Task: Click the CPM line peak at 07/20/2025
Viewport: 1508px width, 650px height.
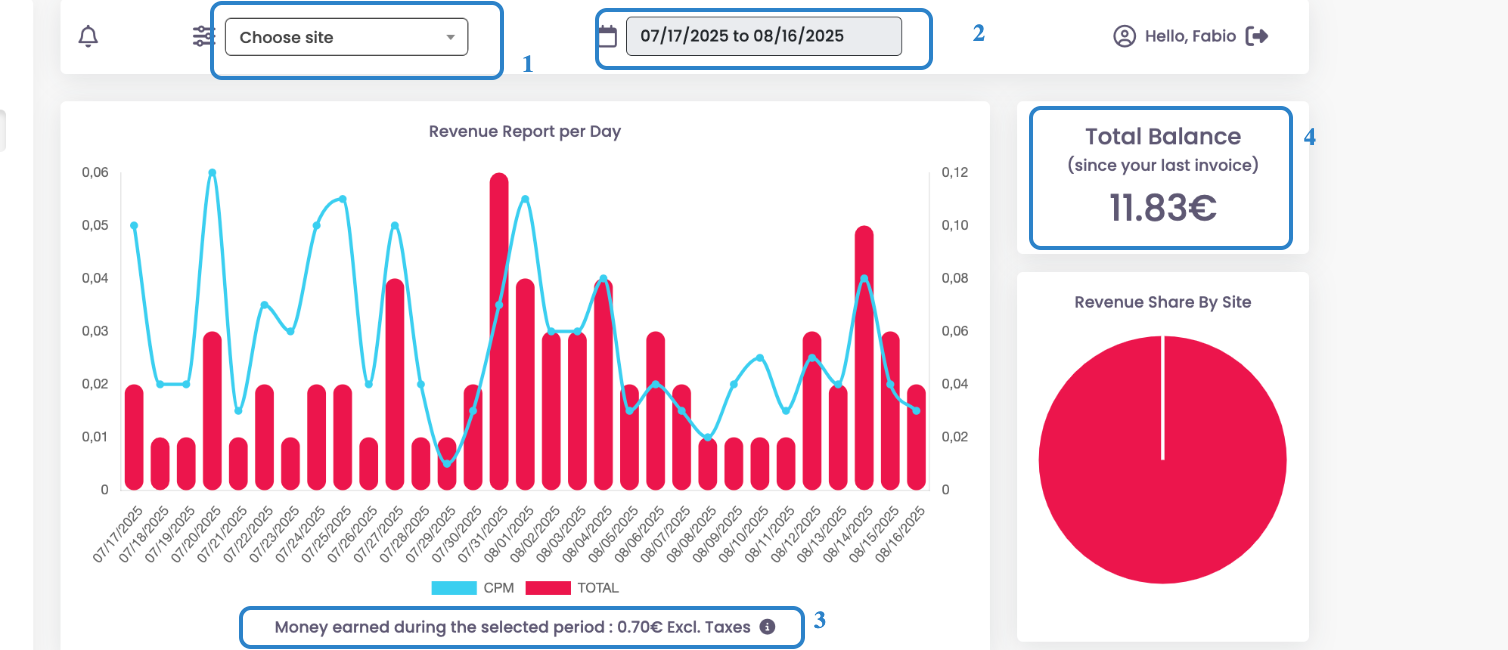Action: coord(212,172)
